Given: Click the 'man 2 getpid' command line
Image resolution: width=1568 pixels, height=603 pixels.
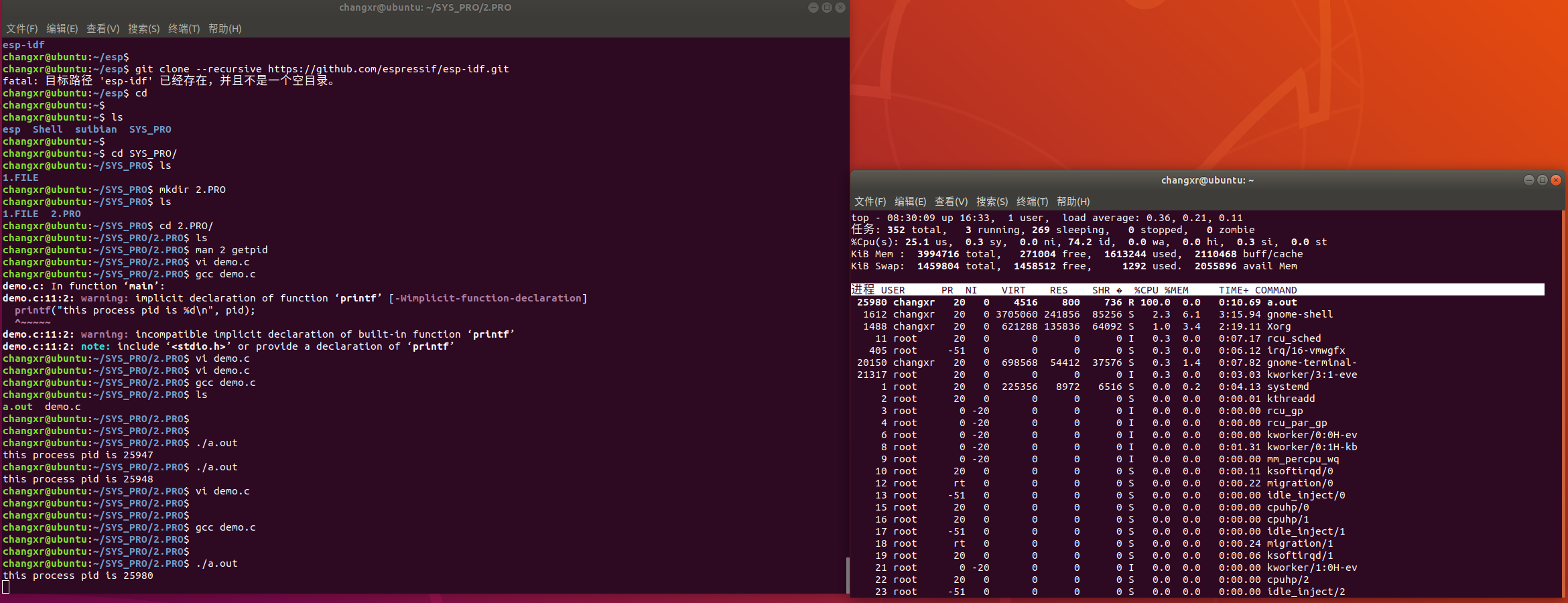Looking at the screenshot, I should pos(135,250).
